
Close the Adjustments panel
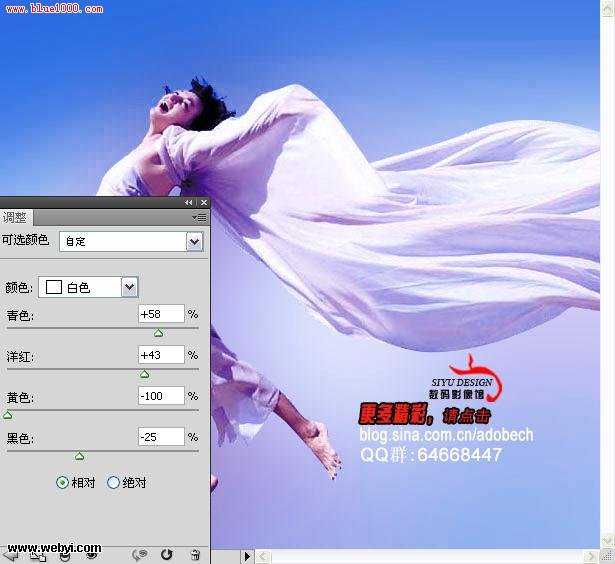point(204,202)
